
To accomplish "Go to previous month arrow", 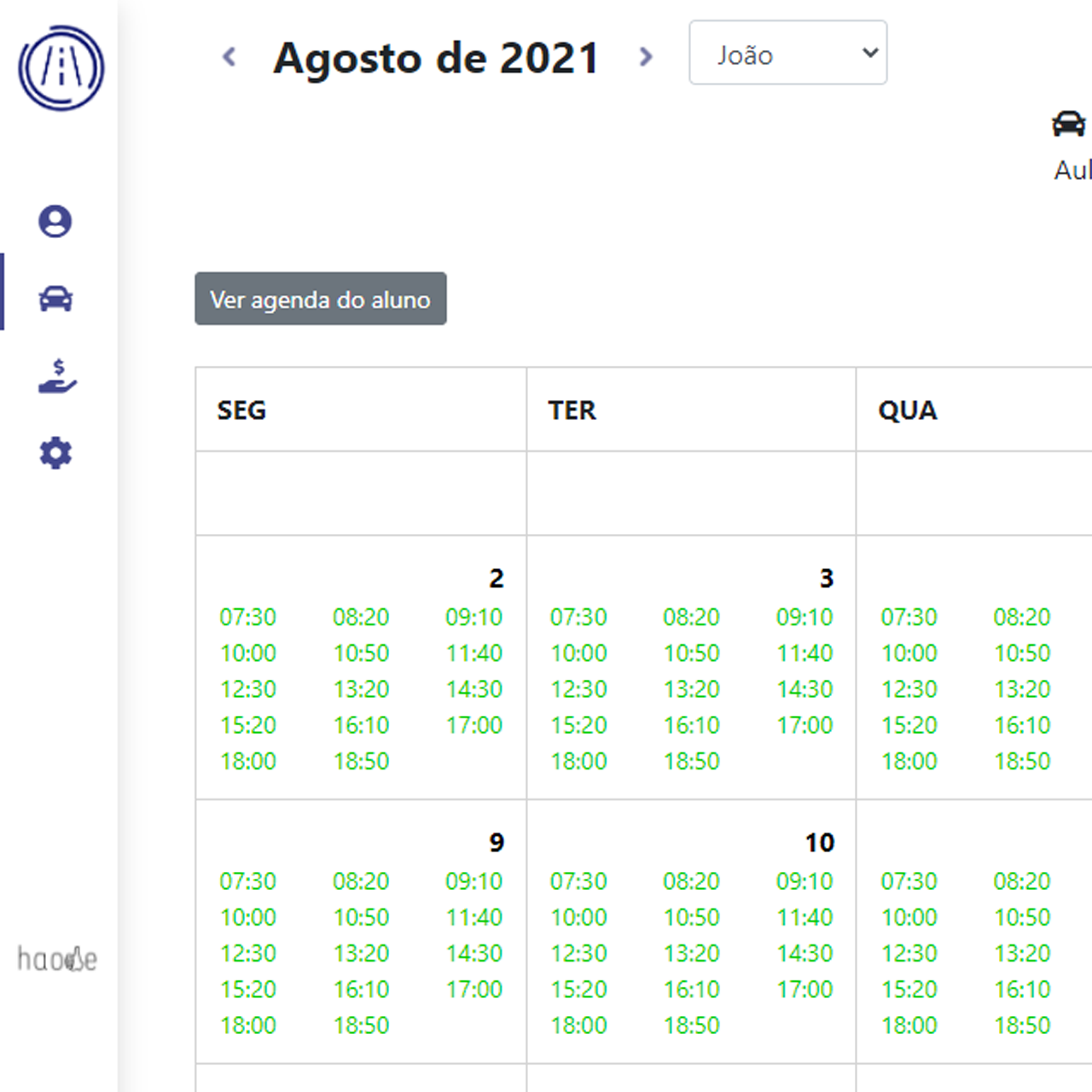I will tap(229, 57).
